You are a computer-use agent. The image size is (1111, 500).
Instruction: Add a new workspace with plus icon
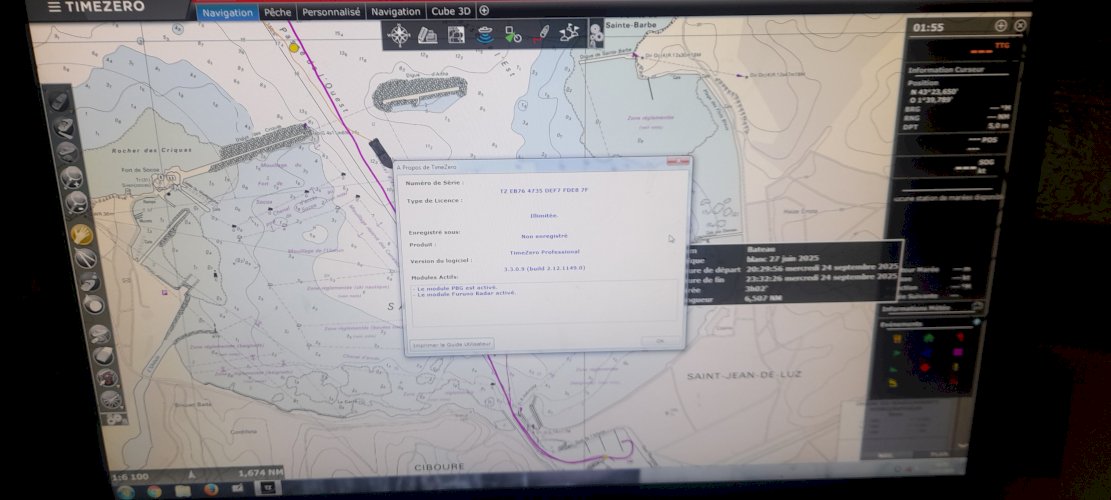point(484,11)
